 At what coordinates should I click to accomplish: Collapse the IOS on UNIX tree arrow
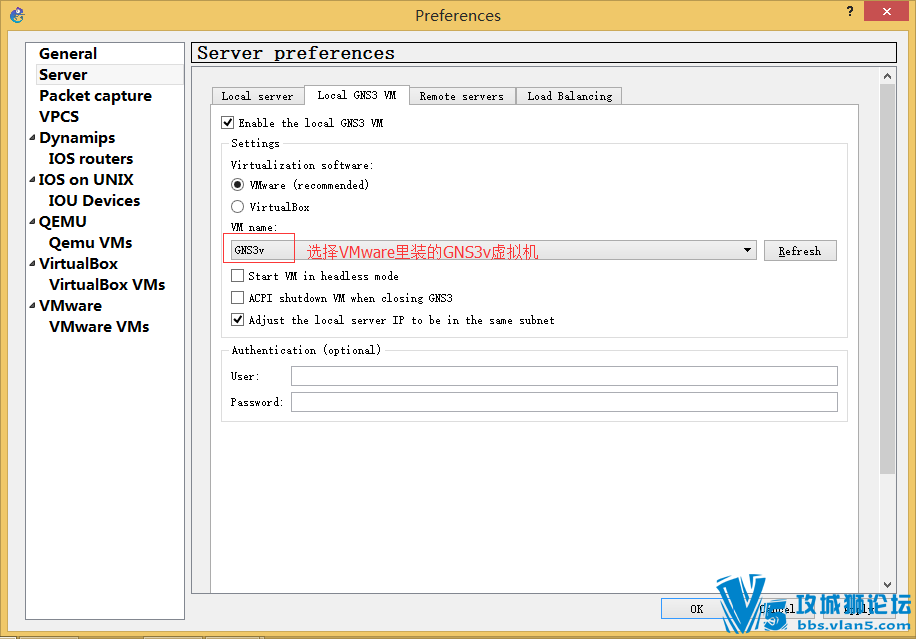pos(32,180)
